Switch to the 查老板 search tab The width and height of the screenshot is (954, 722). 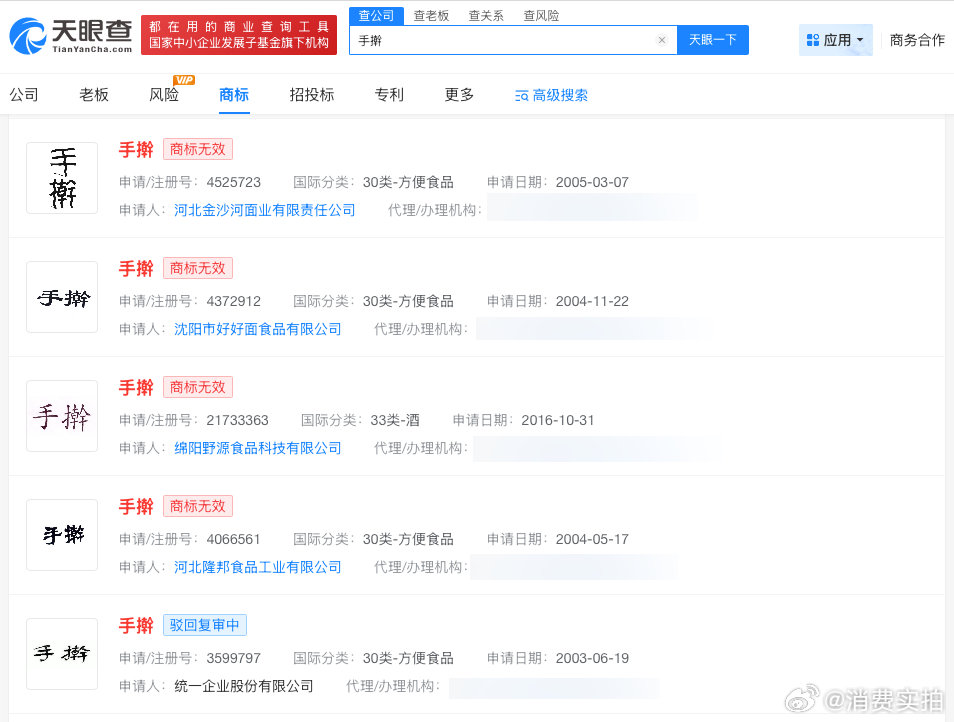pyautogui.click(x=431, y=16)
